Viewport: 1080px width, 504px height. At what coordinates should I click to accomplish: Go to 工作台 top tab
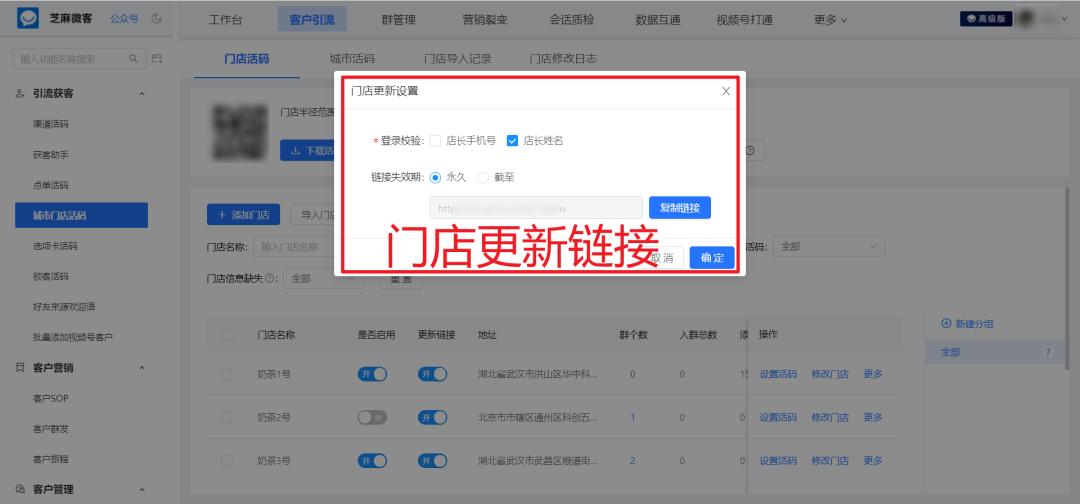[x=225, y=20]
